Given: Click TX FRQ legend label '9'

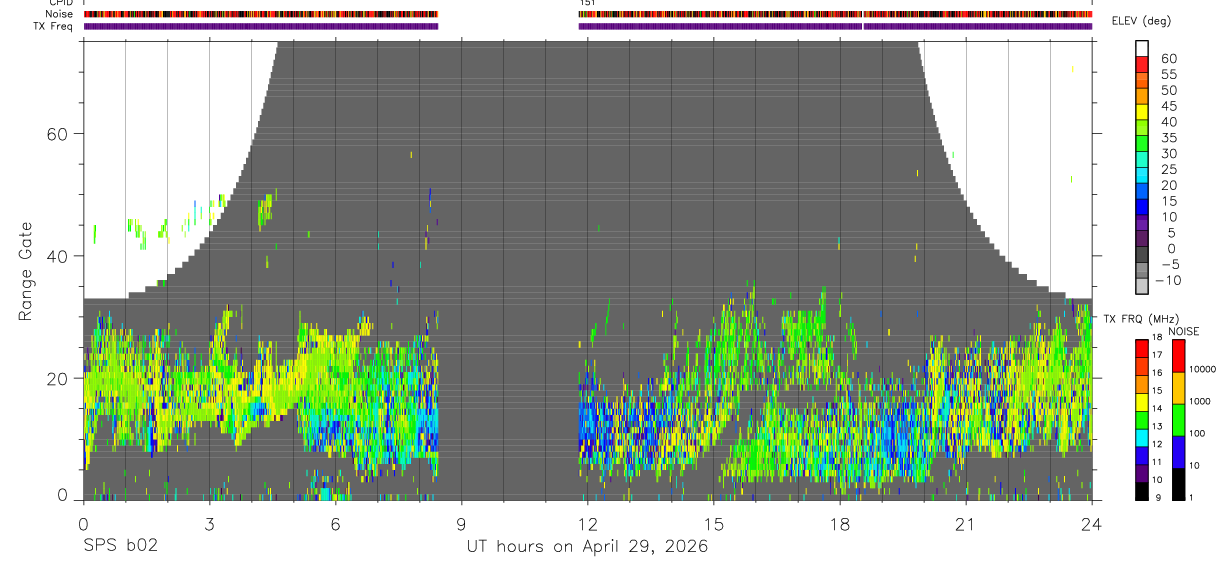Looking at the screenshot, I should pyautogui.click(x=1157, y=498).
